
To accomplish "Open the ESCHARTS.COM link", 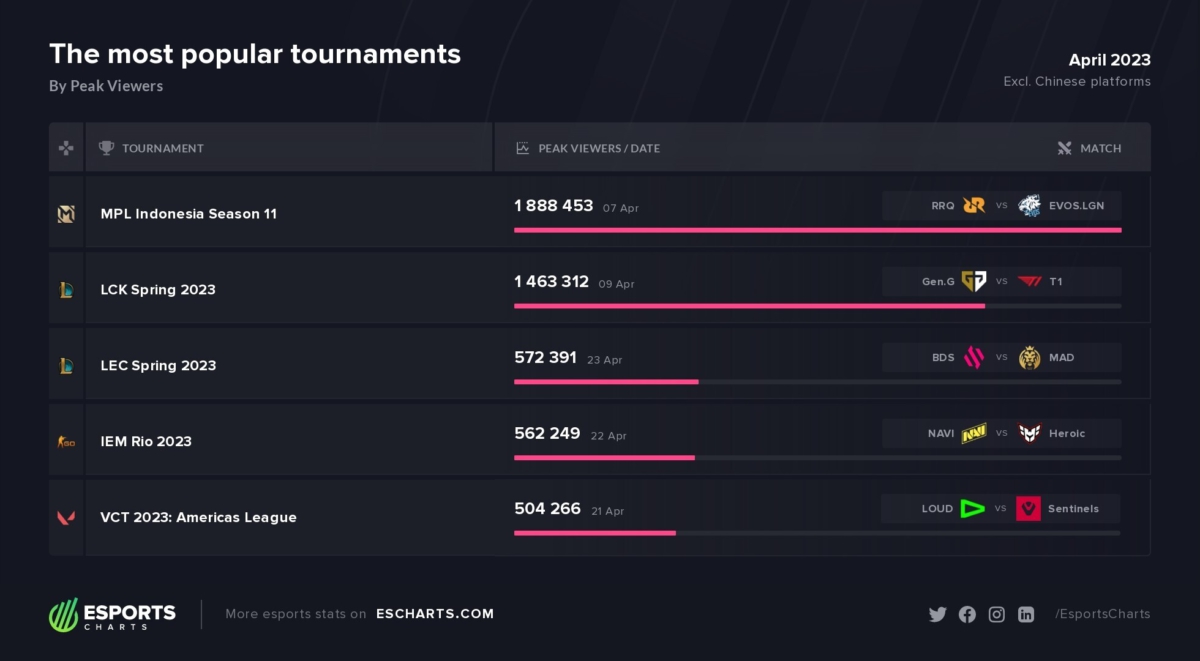I will 435,614.
